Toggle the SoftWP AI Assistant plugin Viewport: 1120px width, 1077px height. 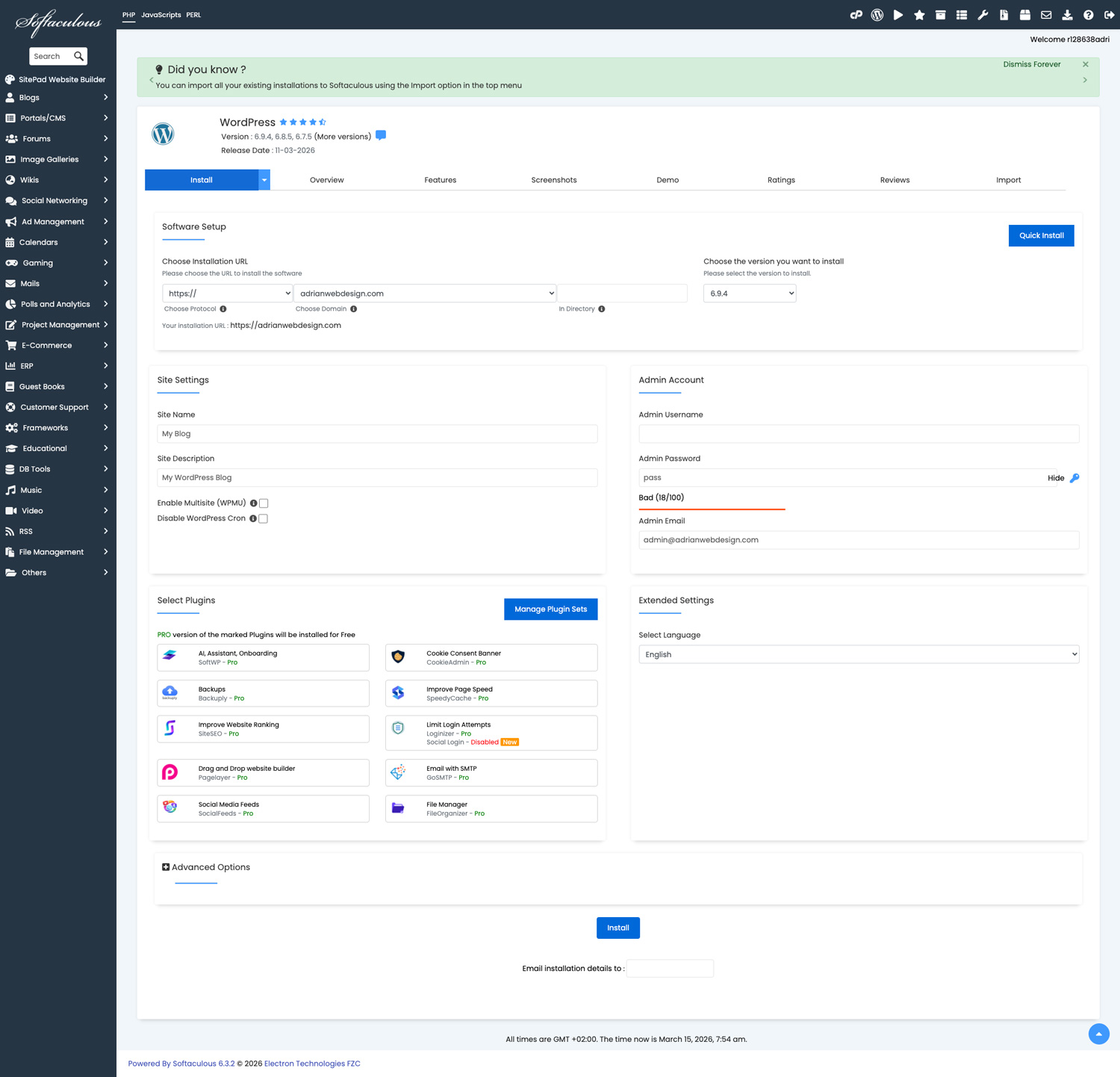point(263,657)
